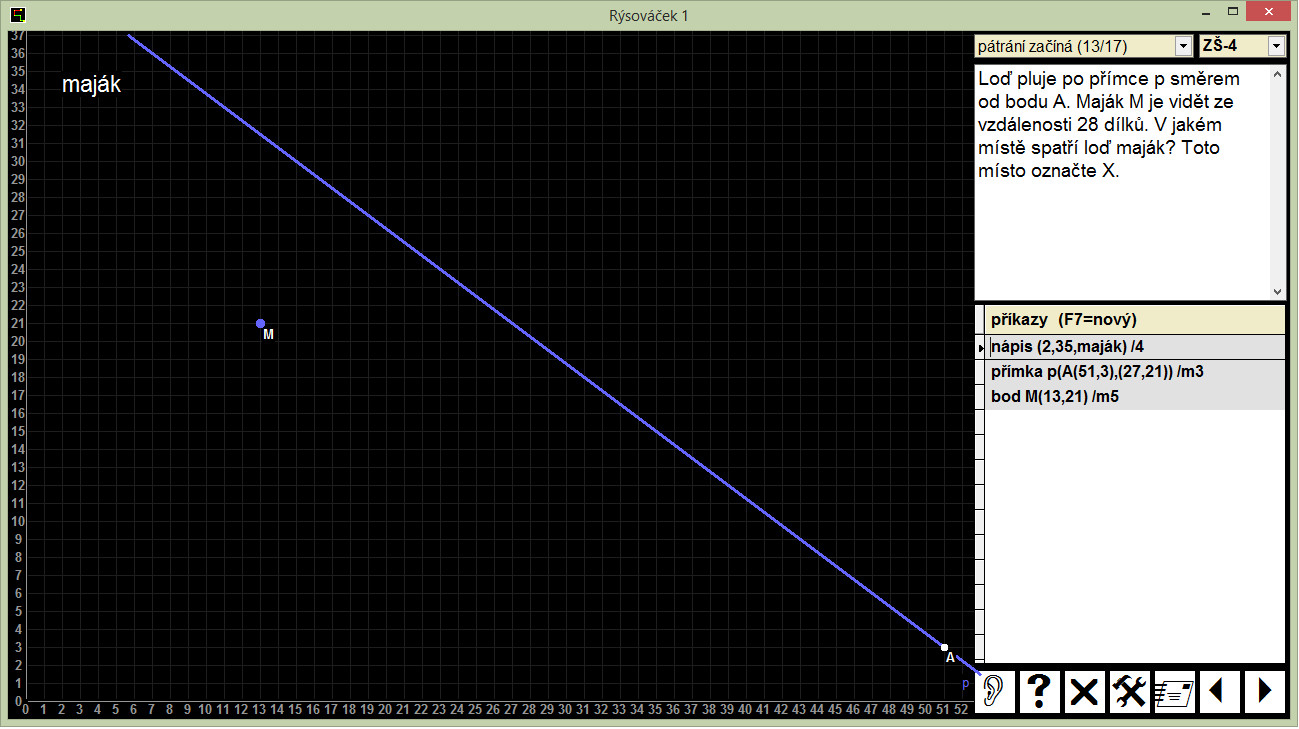
Task: Click the X delete icon in bottom toolbar
Action: click(x=1084, y=691)
